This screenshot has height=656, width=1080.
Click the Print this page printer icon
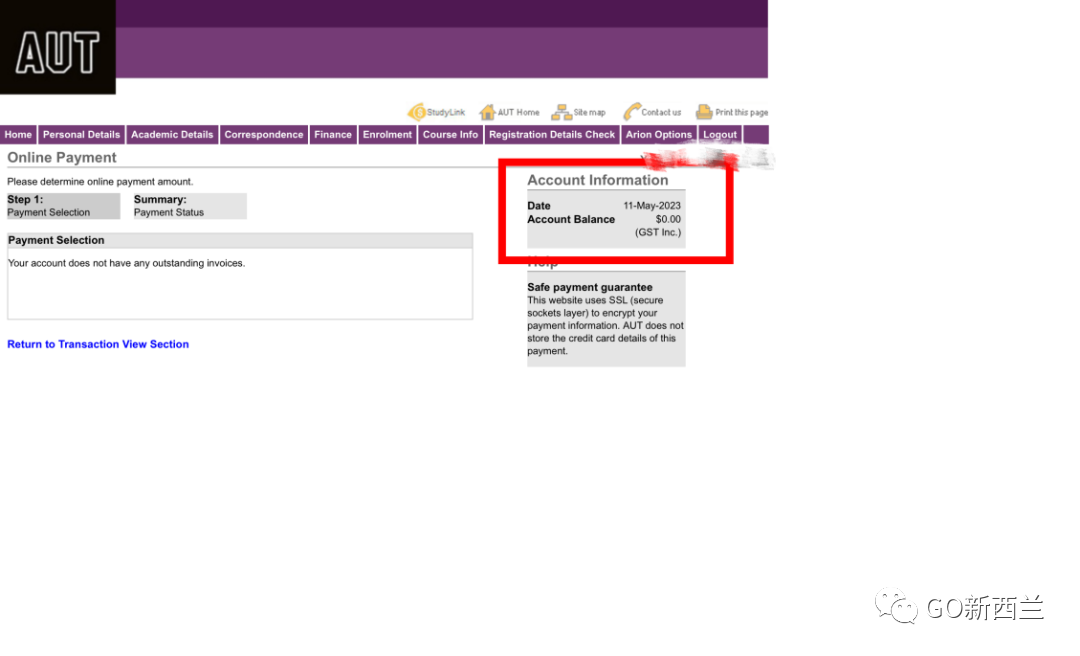[704, 112]
